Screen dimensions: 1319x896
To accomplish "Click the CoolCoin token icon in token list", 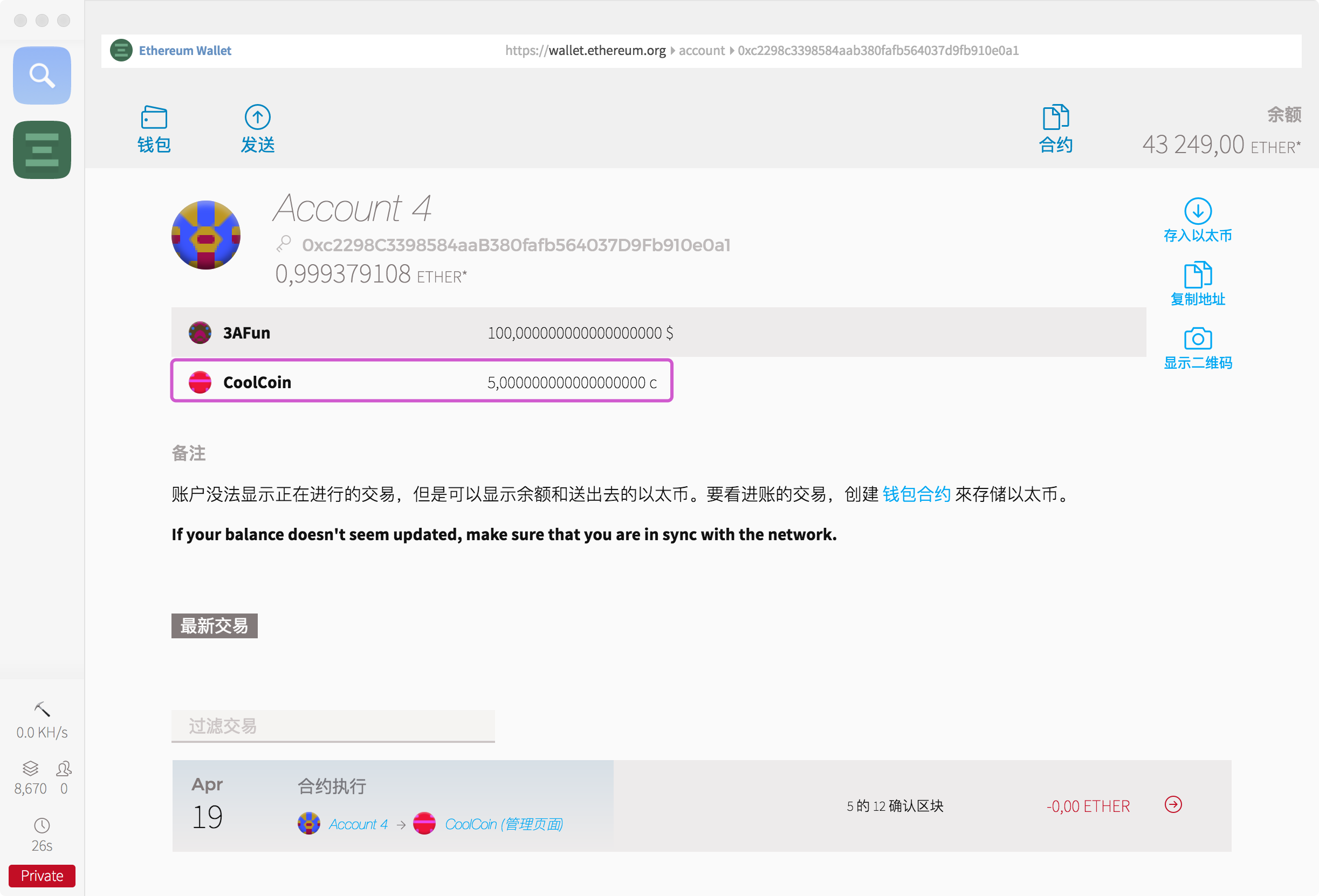I will click(x=200, y=382).
